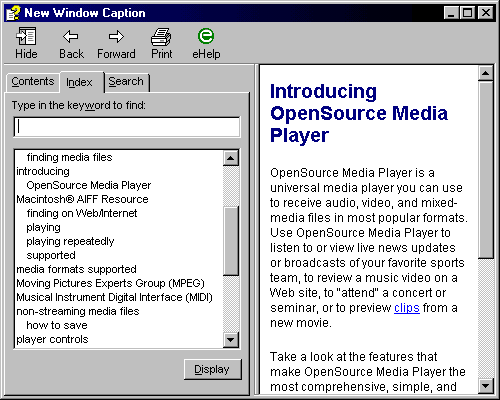Screen dimensions: 500x400
Task: Choose "Moving Pictures Experts Group (MPEG)" entry
Action: [110, 283]
